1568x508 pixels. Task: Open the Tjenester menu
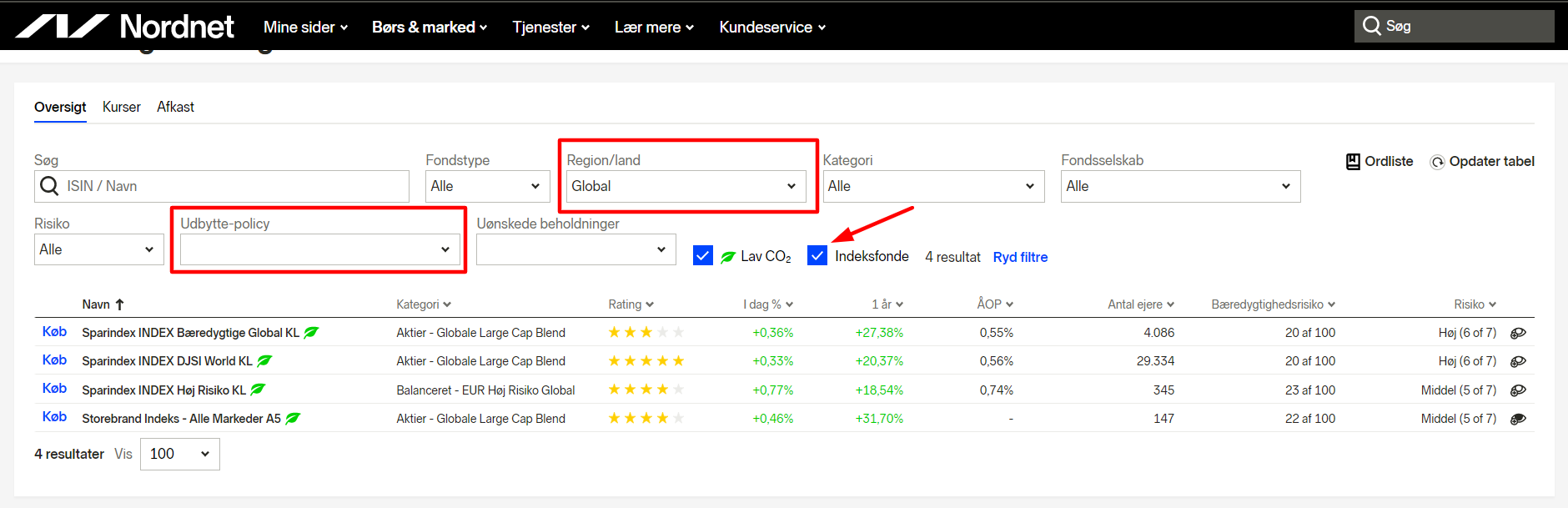point(551,28)
